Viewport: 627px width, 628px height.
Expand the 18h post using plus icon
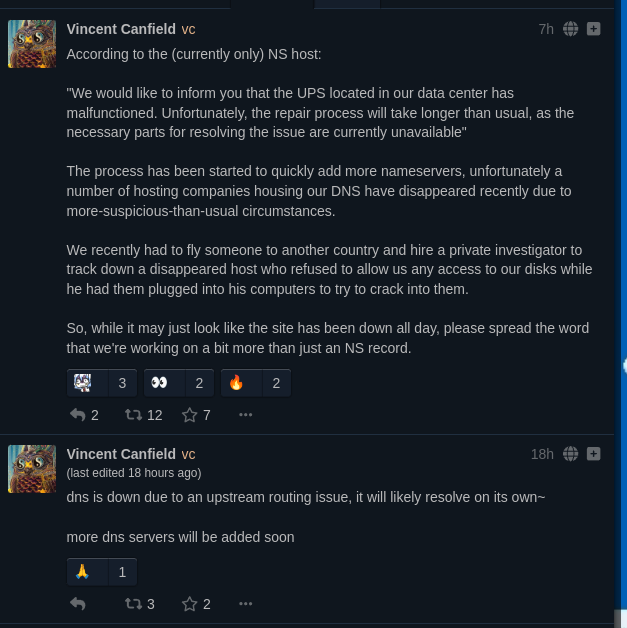tap(594, 454)
